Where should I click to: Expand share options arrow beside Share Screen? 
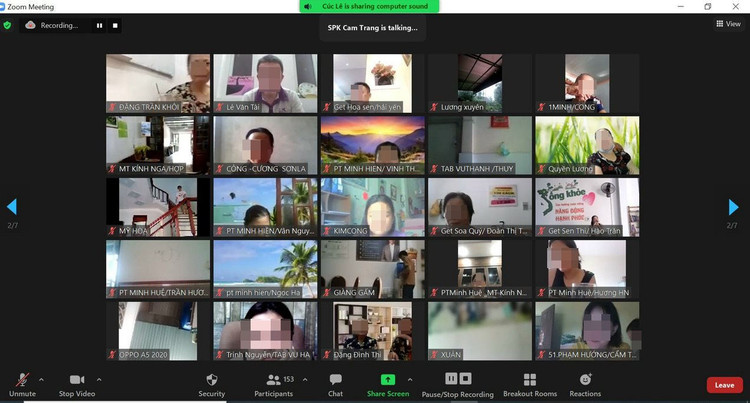(x=410, y=380)
